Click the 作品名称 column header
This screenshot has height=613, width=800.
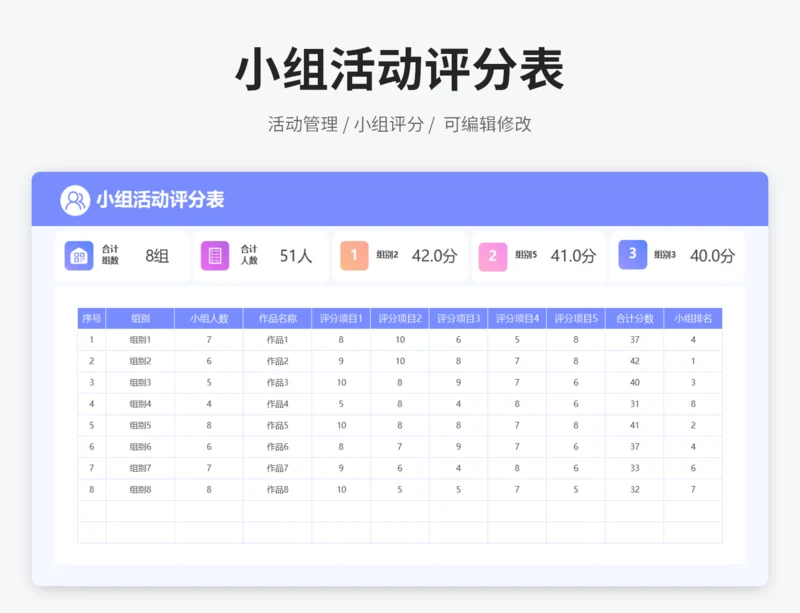pyautogui.click(x=278, y=318)
